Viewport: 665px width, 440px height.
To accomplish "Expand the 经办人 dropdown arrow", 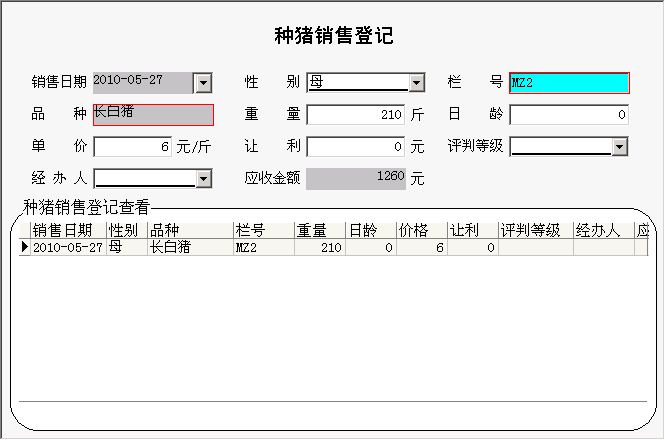I will 203,179.
